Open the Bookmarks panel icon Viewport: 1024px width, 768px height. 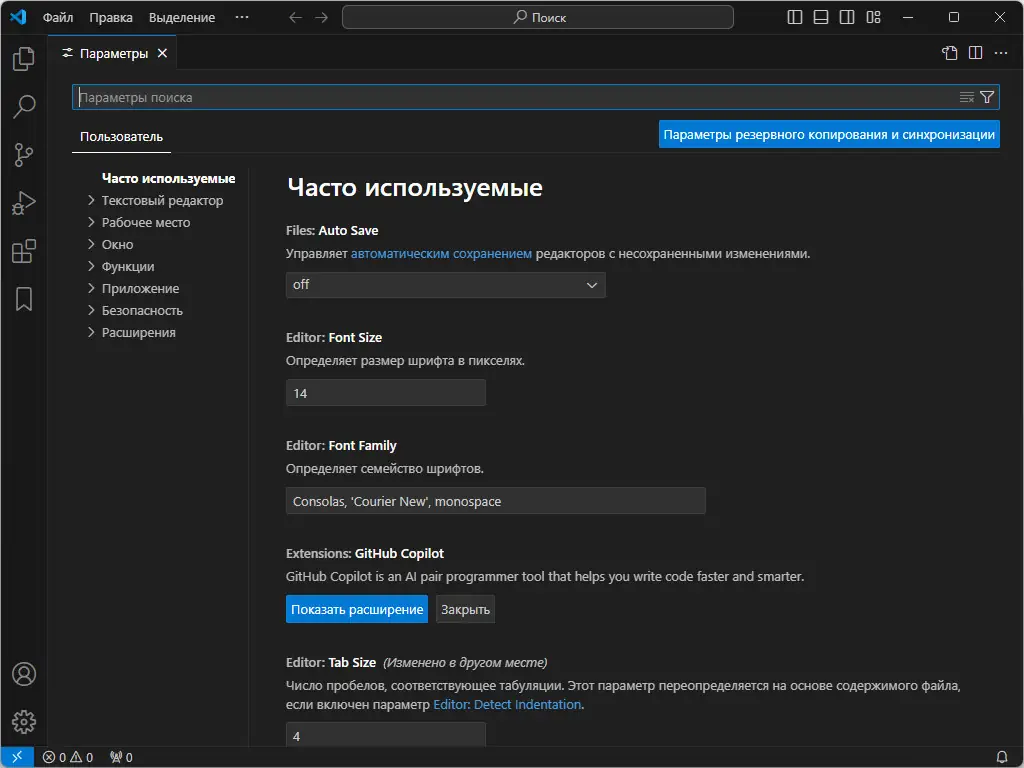point(22,299)
